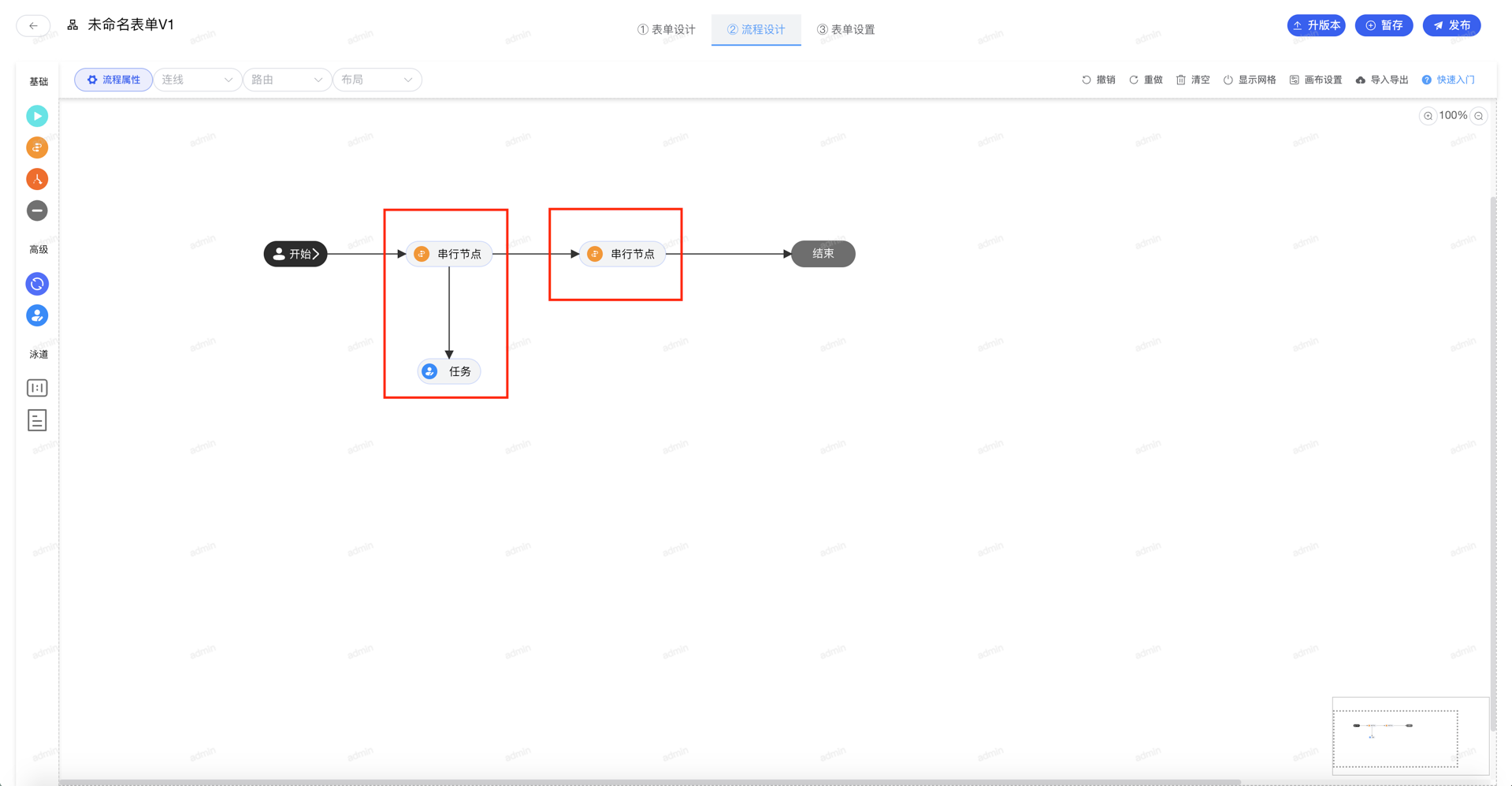Click the minimap thumbnail preview

click(1395, 738)
